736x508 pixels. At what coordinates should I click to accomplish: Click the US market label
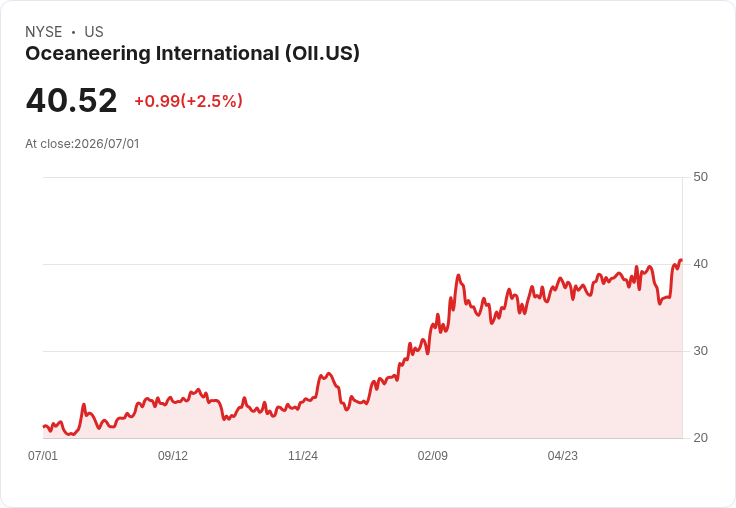click(94, 32)
